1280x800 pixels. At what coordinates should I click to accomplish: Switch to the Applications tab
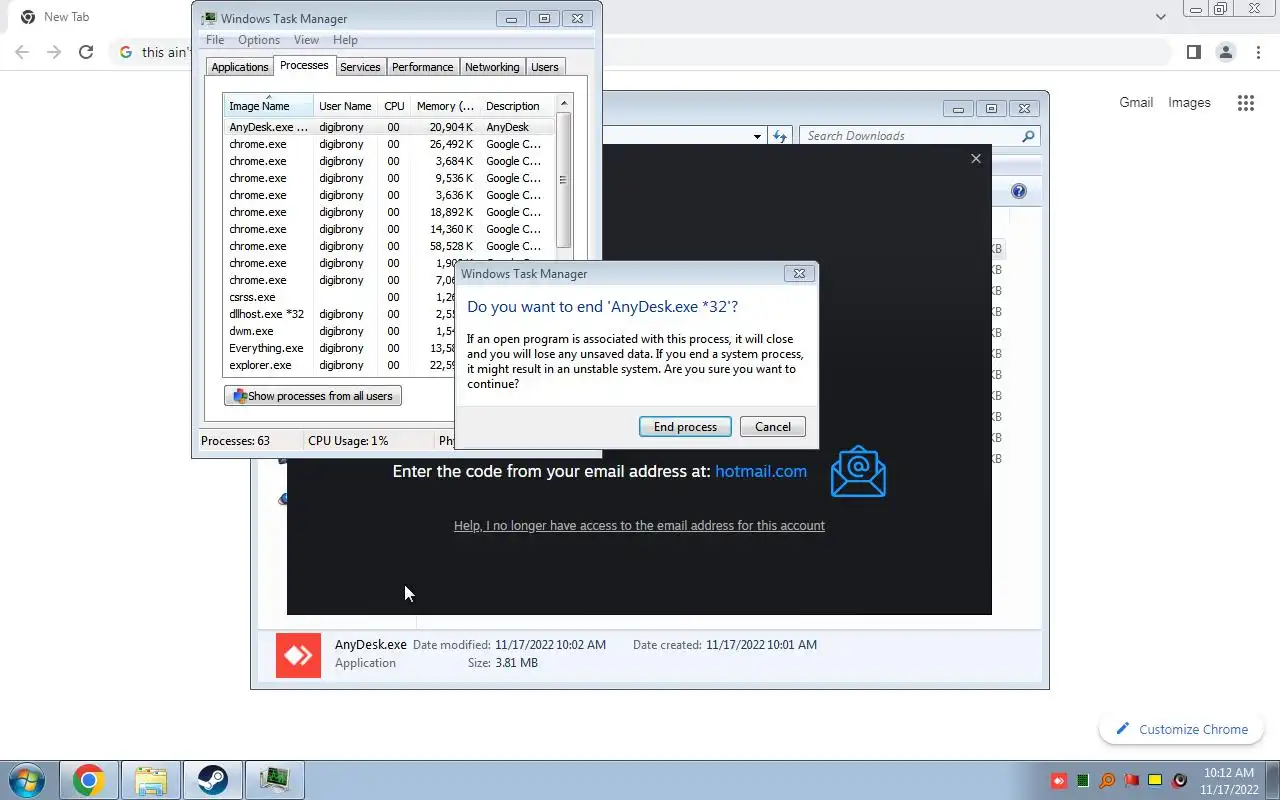[240, 67]
